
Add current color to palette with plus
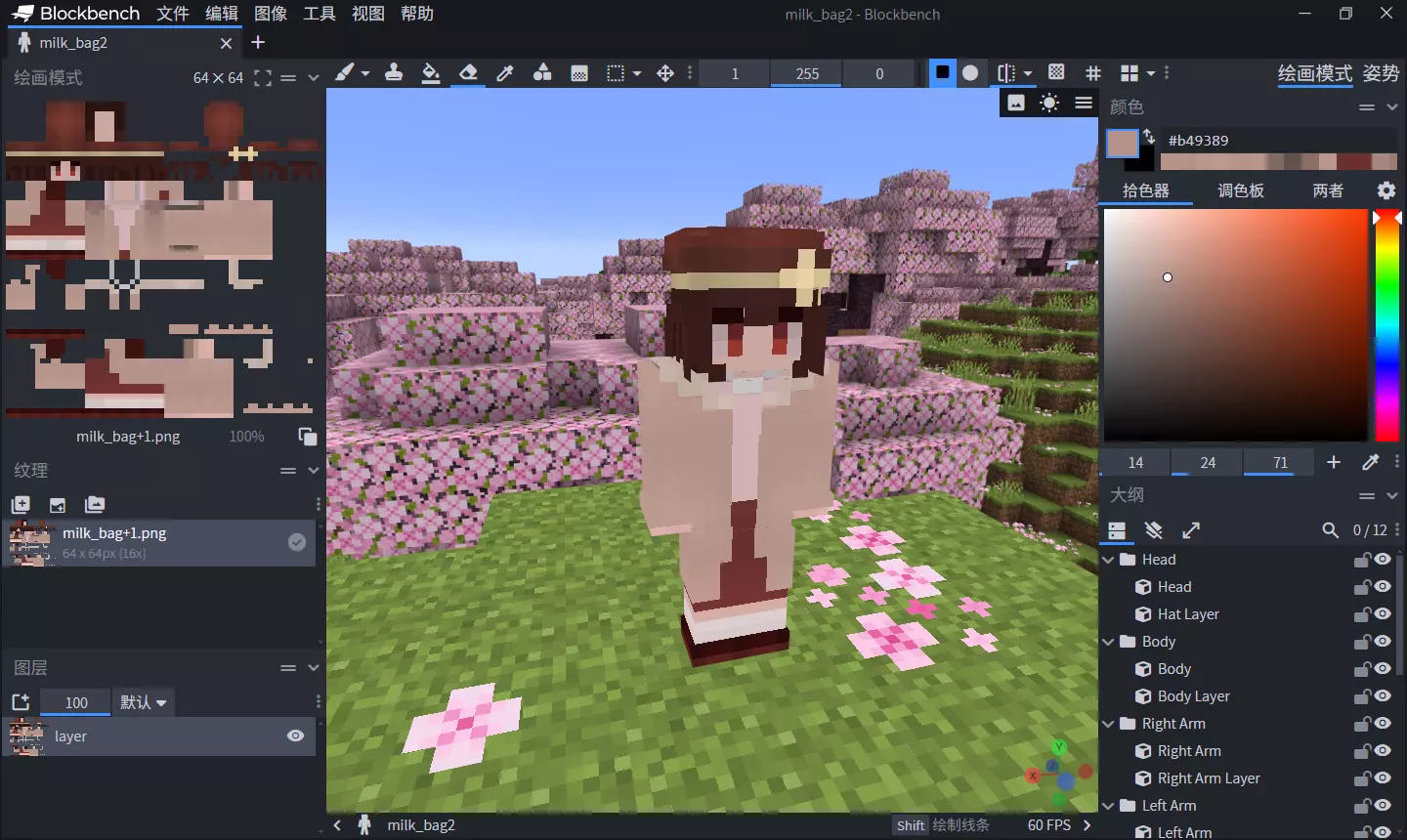1334,462
